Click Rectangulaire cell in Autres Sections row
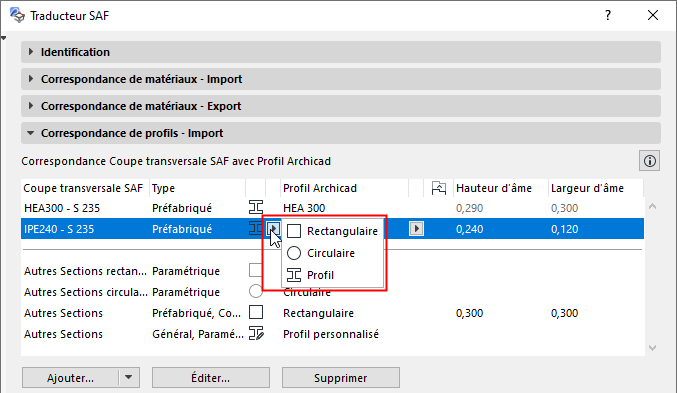The height and width of the screenshot is (393, 677). tap(318, 313)
